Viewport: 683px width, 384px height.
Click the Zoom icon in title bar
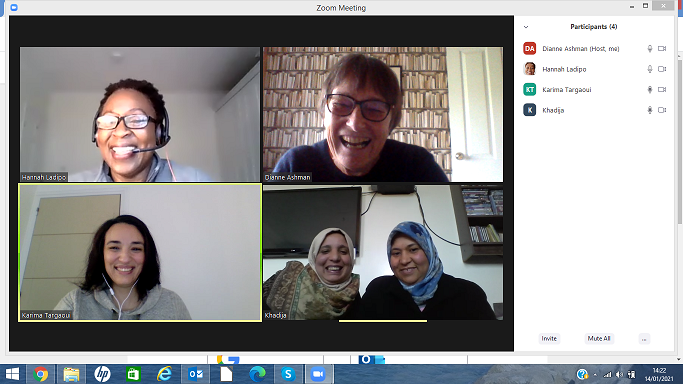pos(14,7)
